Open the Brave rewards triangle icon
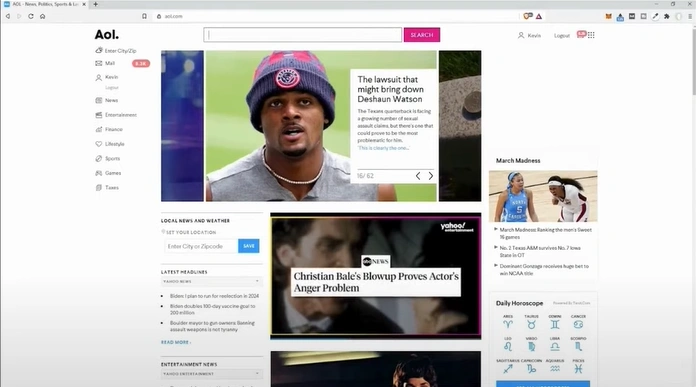Image resolution: width=696 pixels, height=387 pixels. [539, 16]
